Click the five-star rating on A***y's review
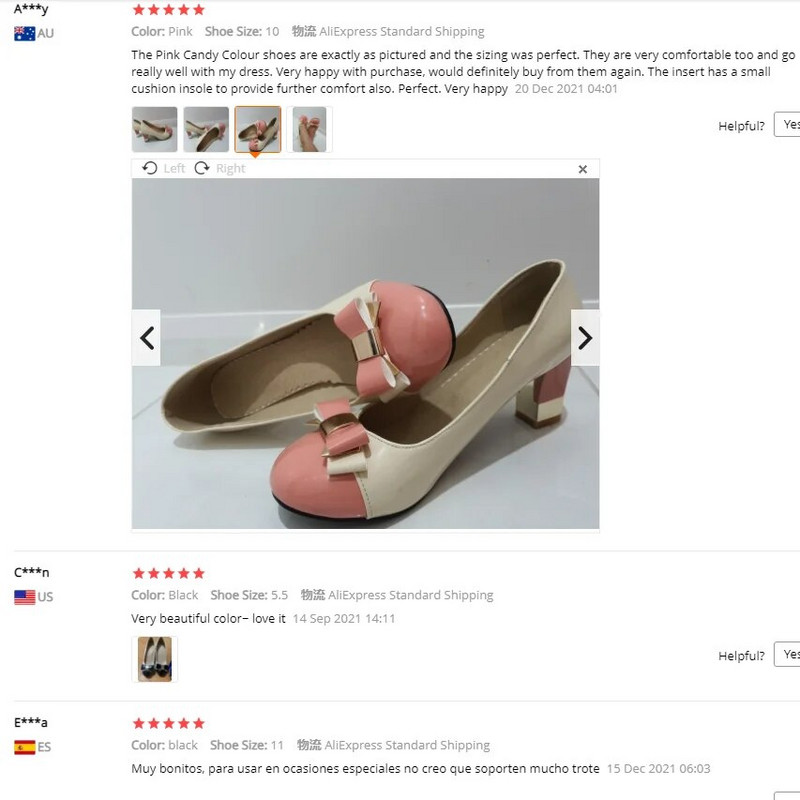 [x=168, y=10]
